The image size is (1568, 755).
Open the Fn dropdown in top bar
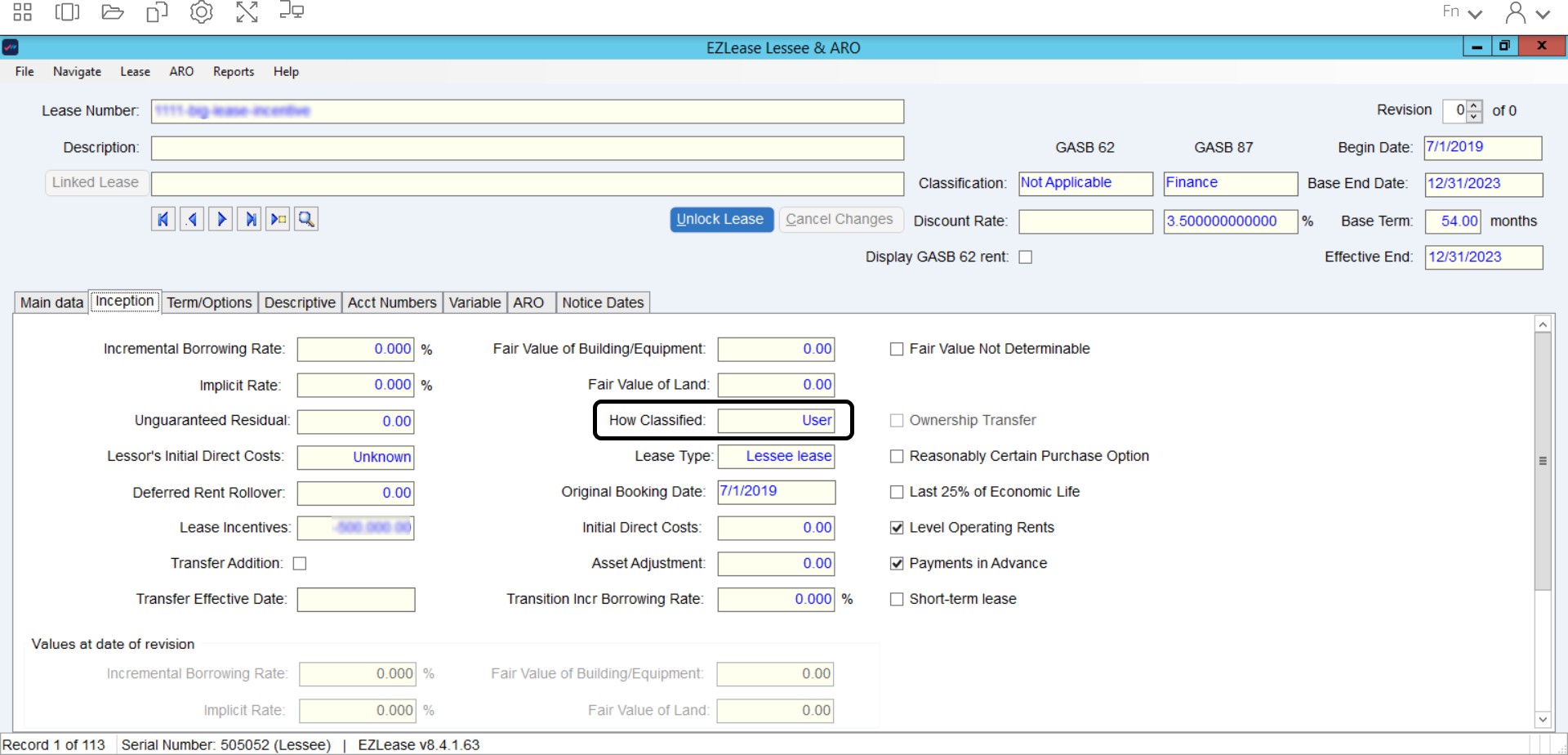coord(1462,12)
